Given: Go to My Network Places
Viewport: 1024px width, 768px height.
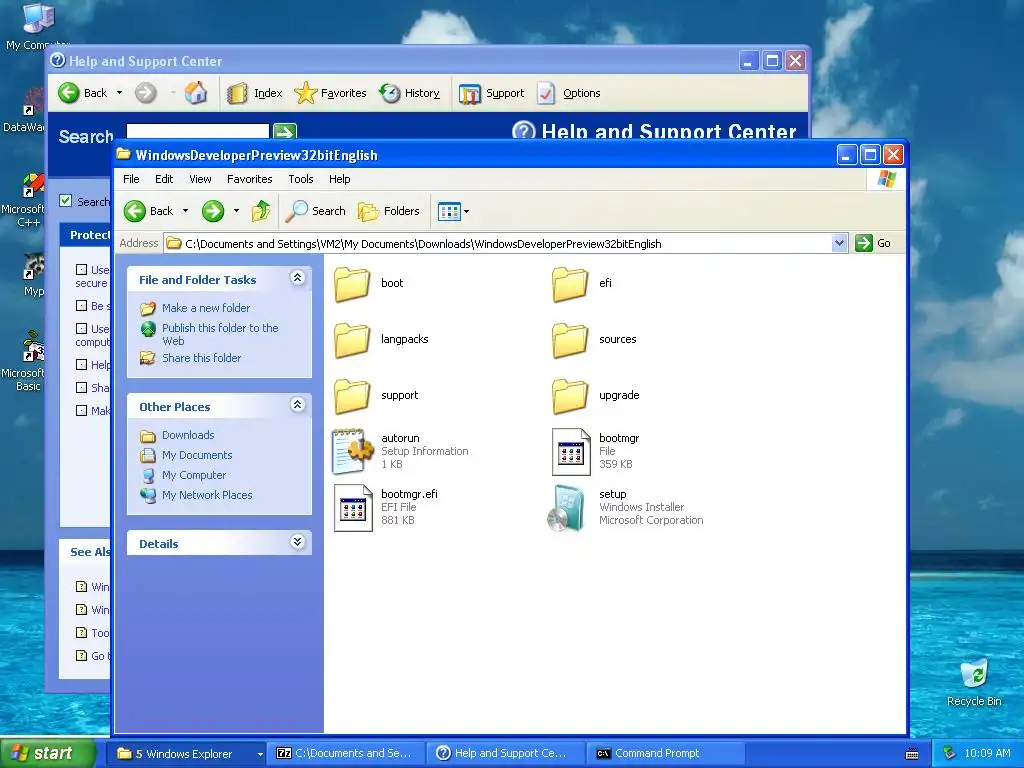Looking at the screenshot, I should [x=207, y=495].
